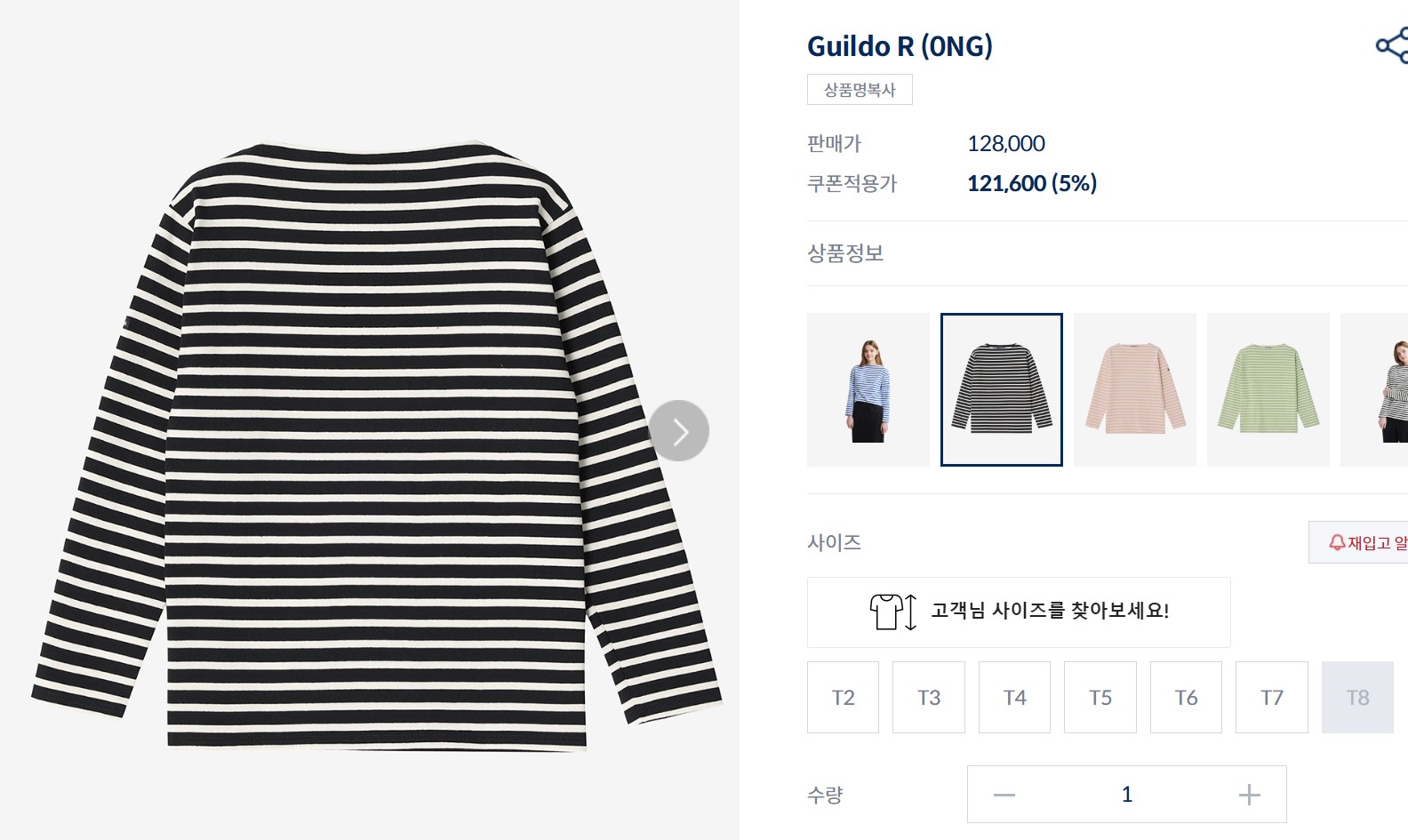1408x840 pixels.
Task: Select the green striped shirt color
Action: (1268, 389)
